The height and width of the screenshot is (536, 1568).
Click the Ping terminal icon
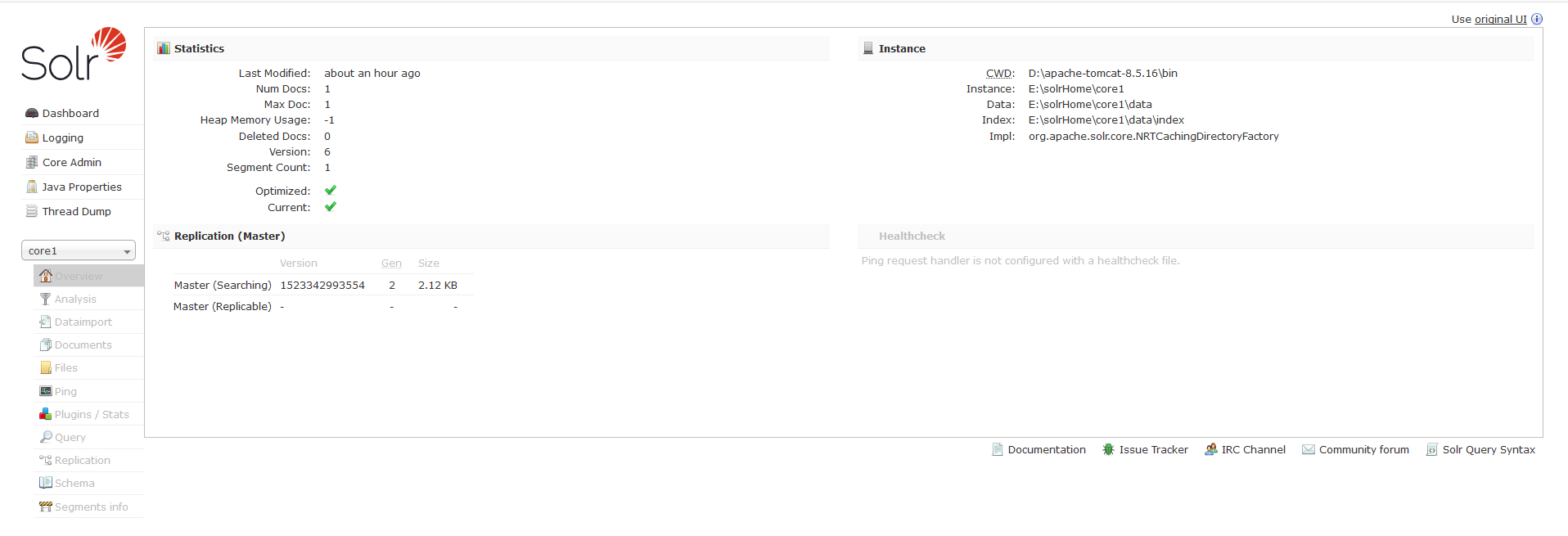point(46,391)
